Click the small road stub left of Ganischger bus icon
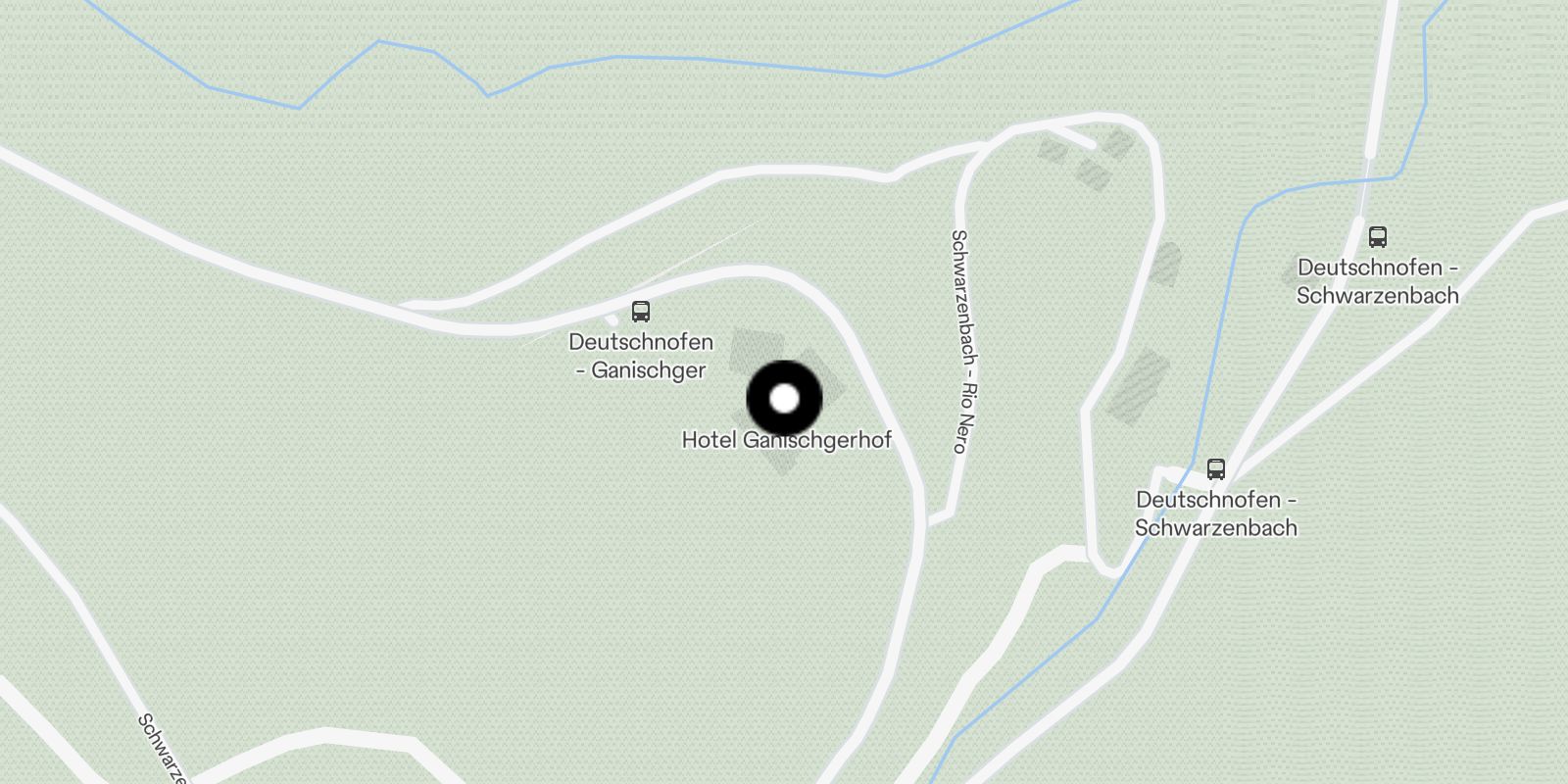The height and width of the screenshot is (784, 1568). [x=611, y=319]
